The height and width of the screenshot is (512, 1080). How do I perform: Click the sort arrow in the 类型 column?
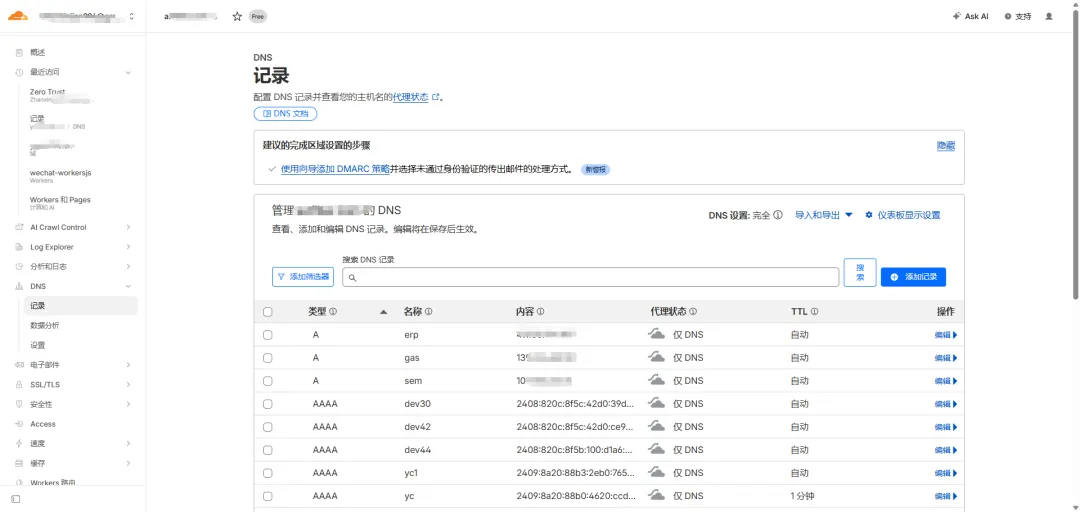[x=384, y=312]
